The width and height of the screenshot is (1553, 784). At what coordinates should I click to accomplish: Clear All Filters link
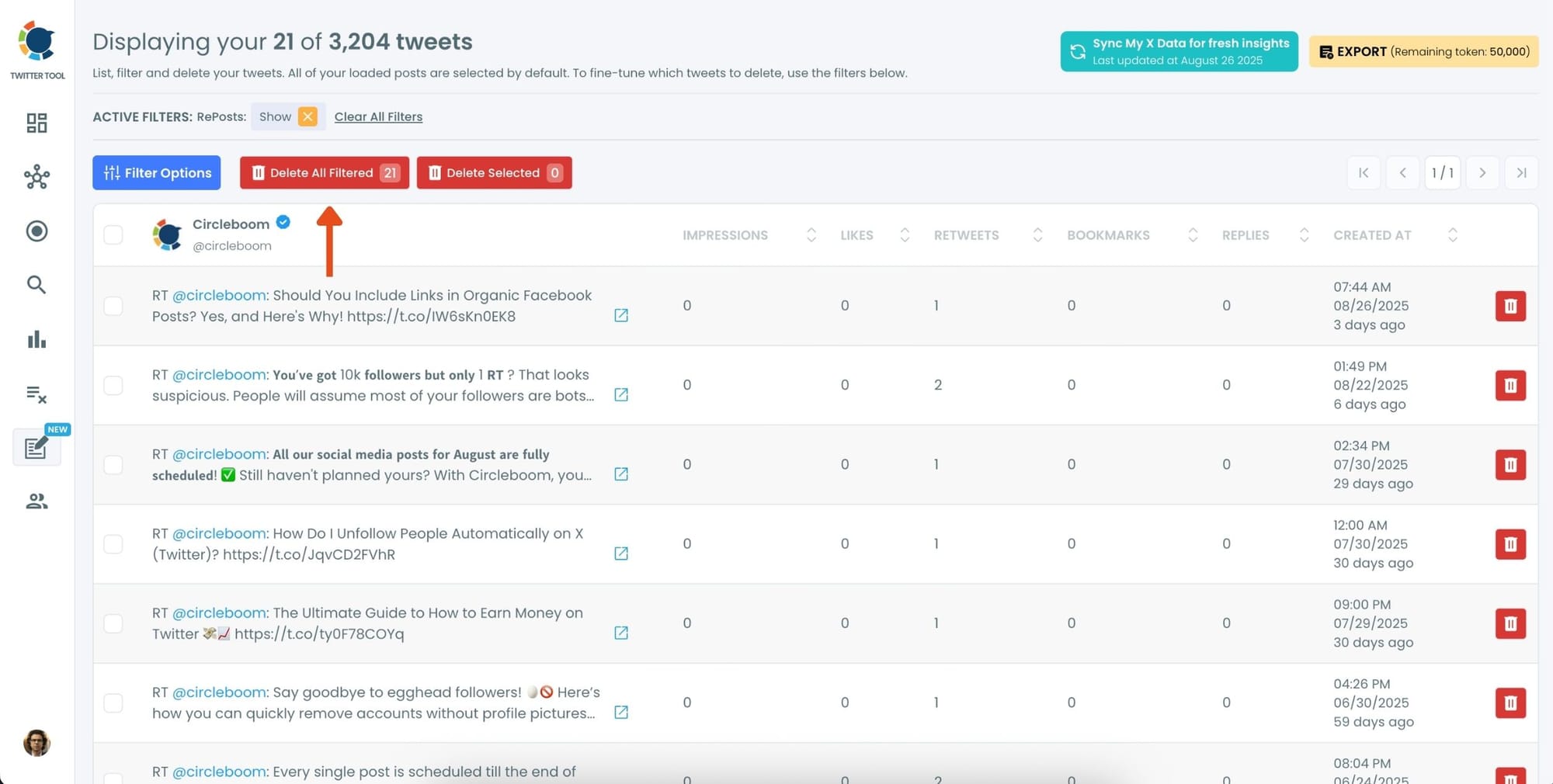click(378, 116)
